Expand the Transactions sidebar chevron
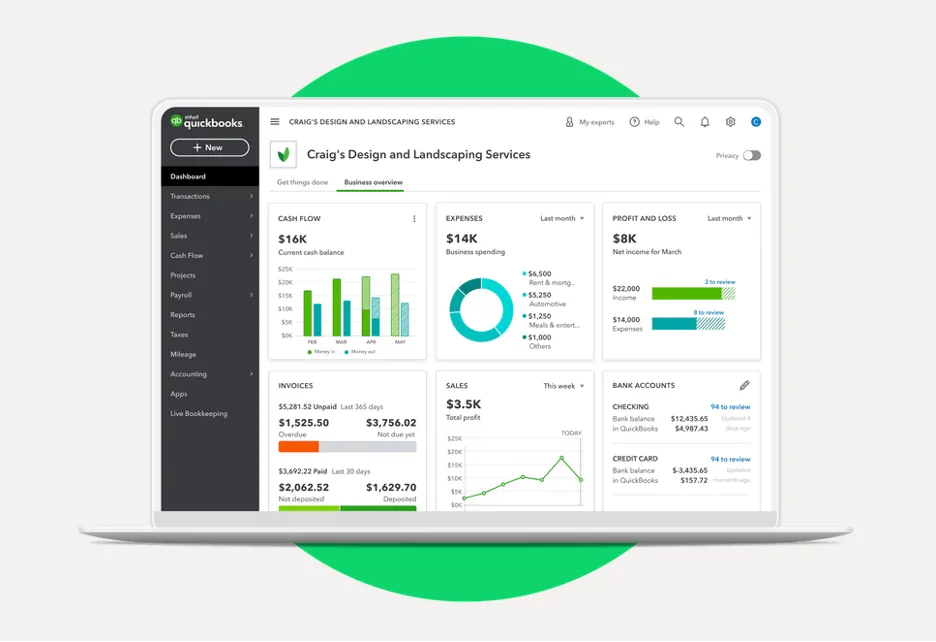This screenshot has height=642, width=936. point(251,196)
